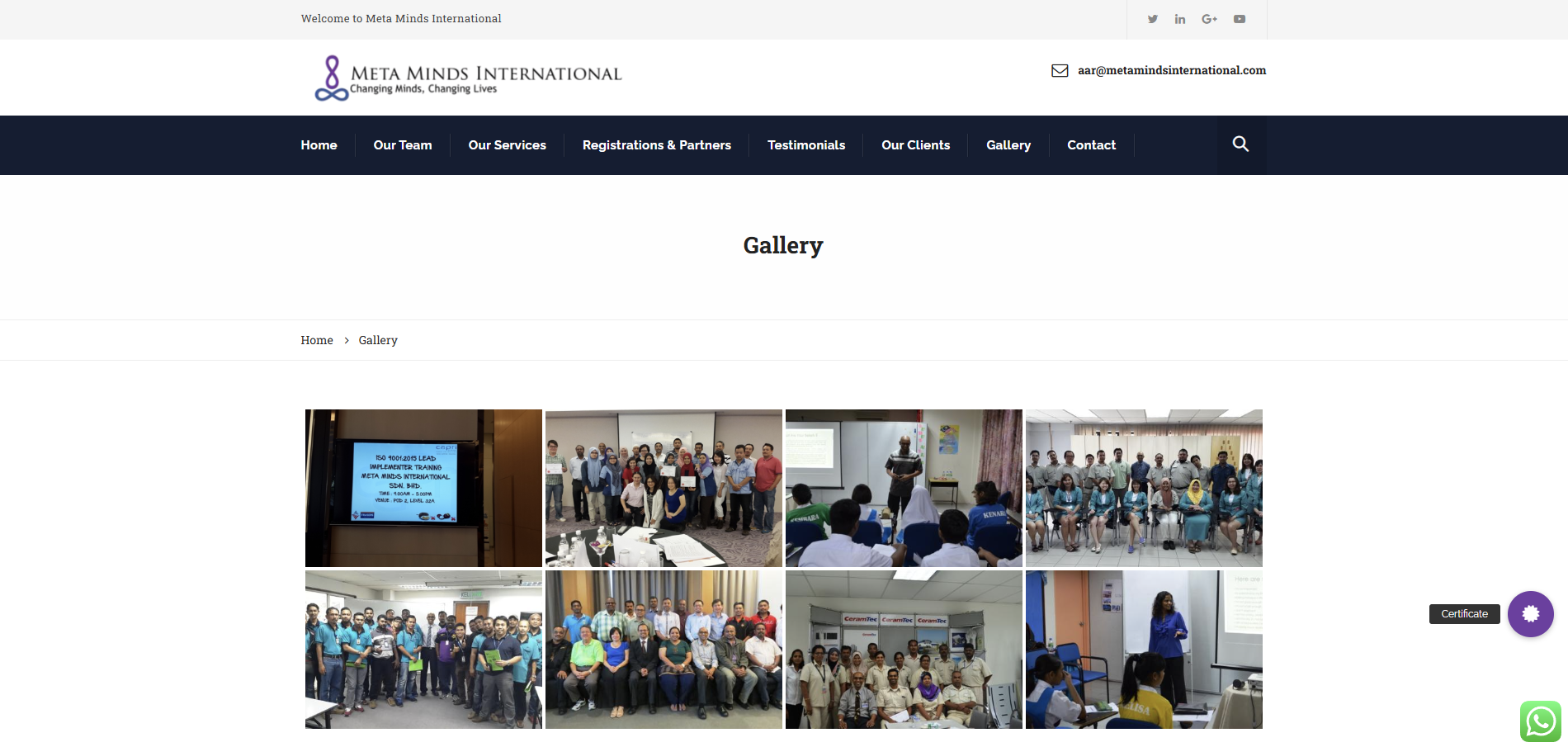This screenshot has width=1568, height=747.
Task: Open the Google Plus icon
Action: 1209,19
